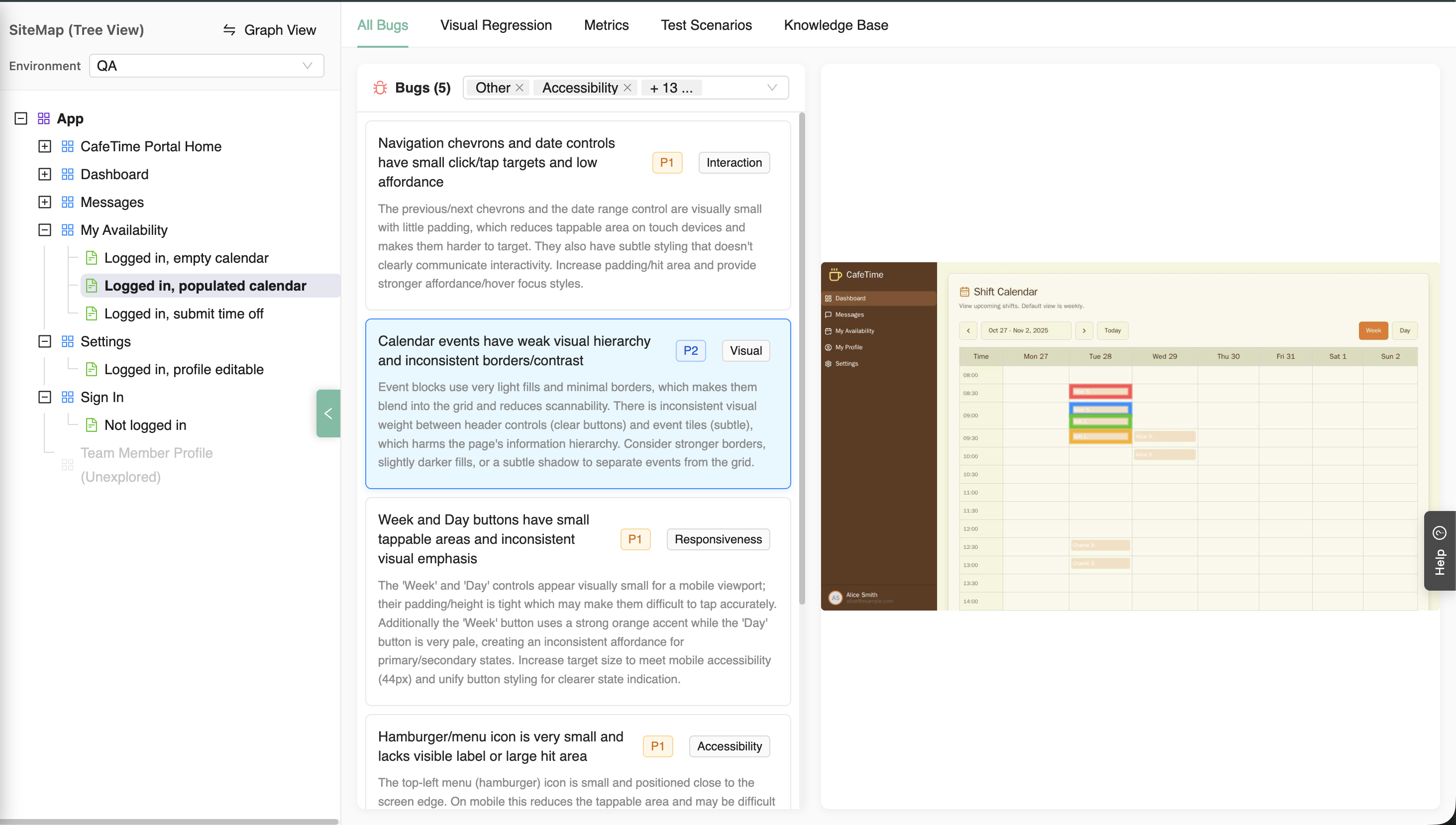The image size is (1456, 825).
Task: Click the red bug icon beside Bugs
Action: [x=380, y=88]
